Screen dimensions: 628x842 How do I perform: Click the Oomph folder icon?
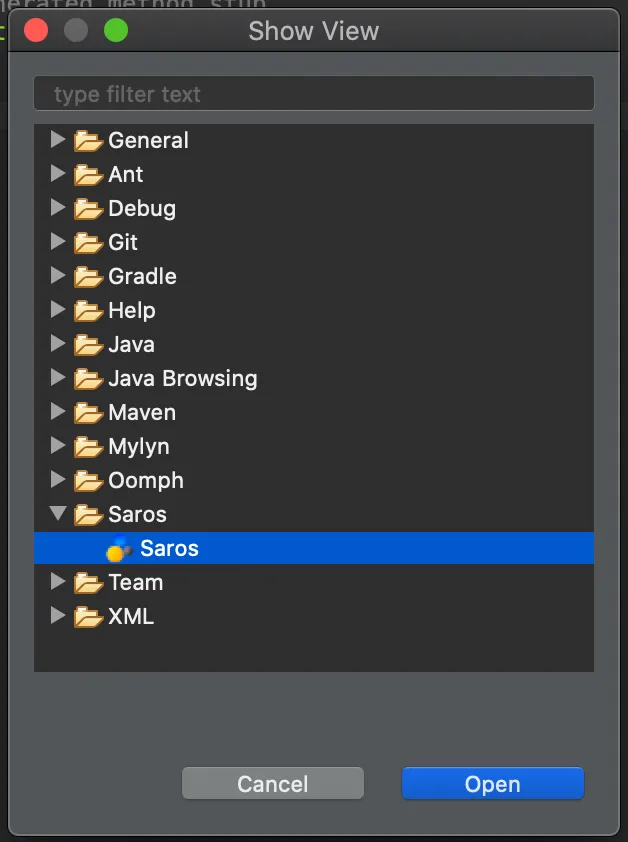89,481
